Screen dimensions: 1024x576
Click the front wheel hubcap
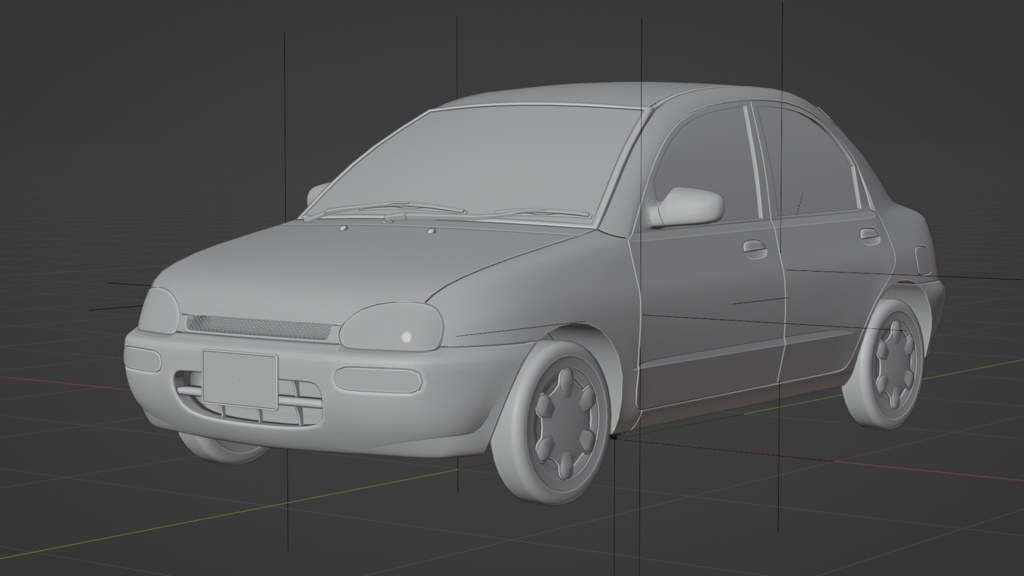[x=564, y=422]
